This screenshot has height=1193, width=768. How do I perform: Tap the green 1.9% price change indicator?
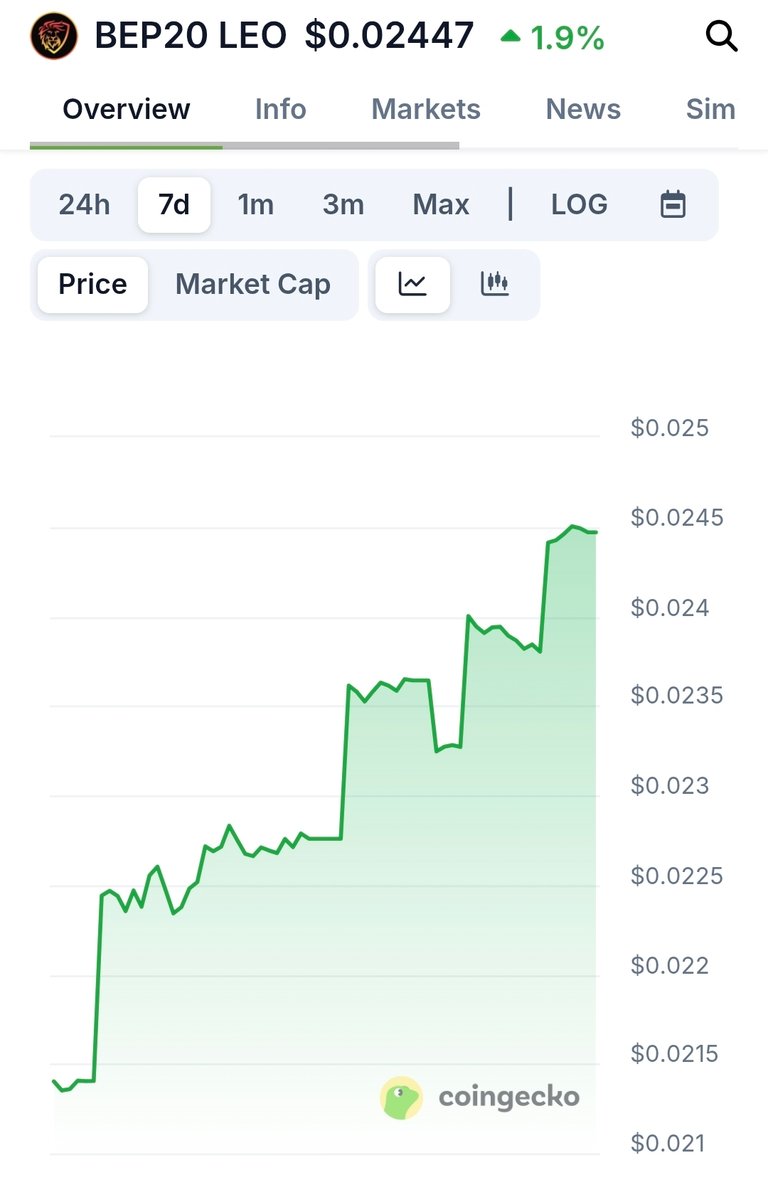[553, 37]
